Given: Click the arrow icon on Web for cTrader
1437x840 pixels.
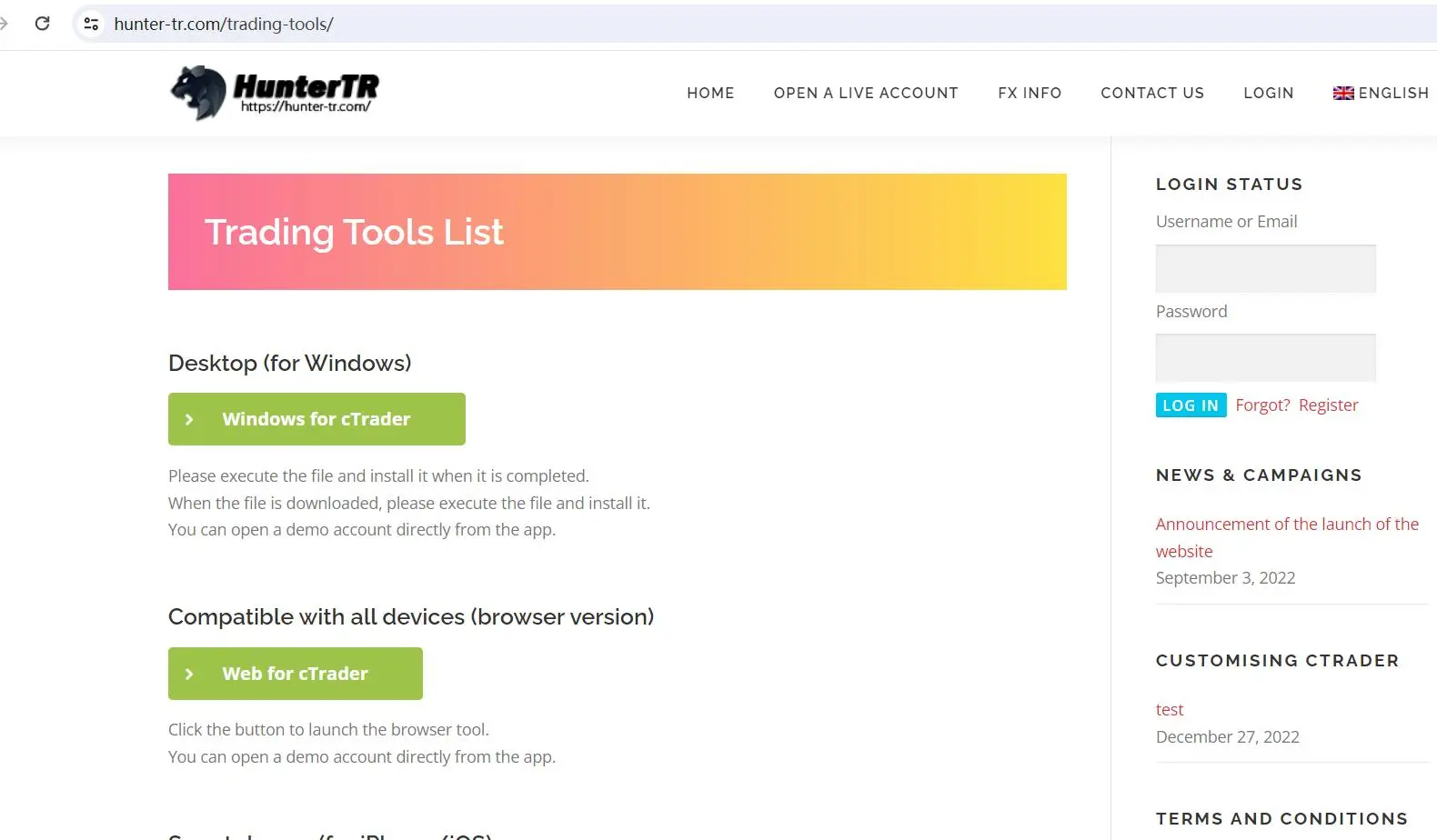Looking at the screenshot, I should click(x=189, y=674).
